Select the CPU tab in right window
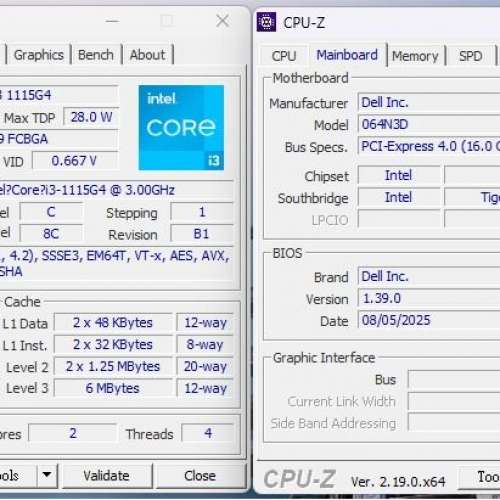 pos(284,56)
